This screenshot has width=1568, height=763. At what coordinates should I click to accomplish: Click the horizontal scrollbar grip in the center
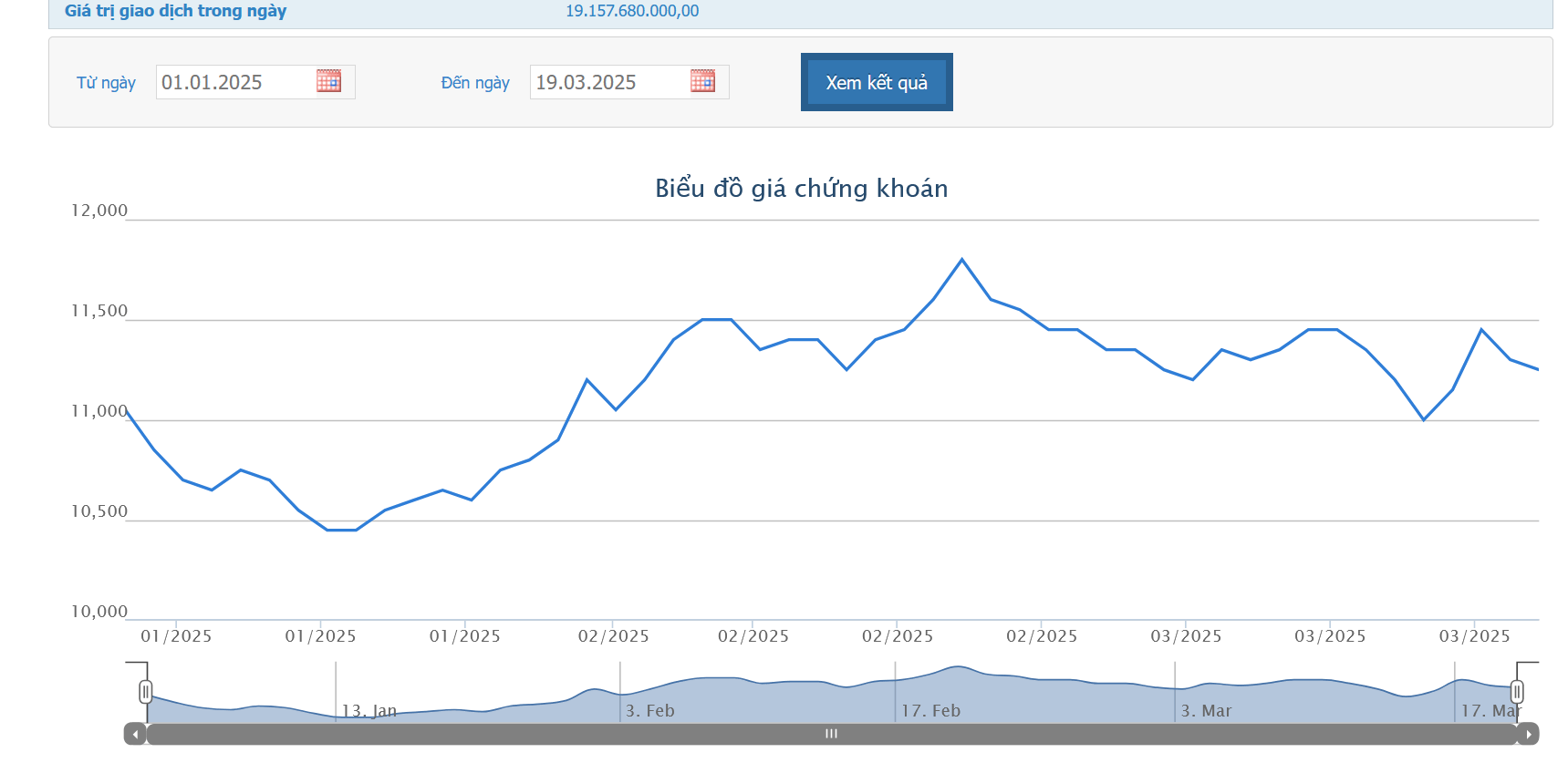point(831,734)
